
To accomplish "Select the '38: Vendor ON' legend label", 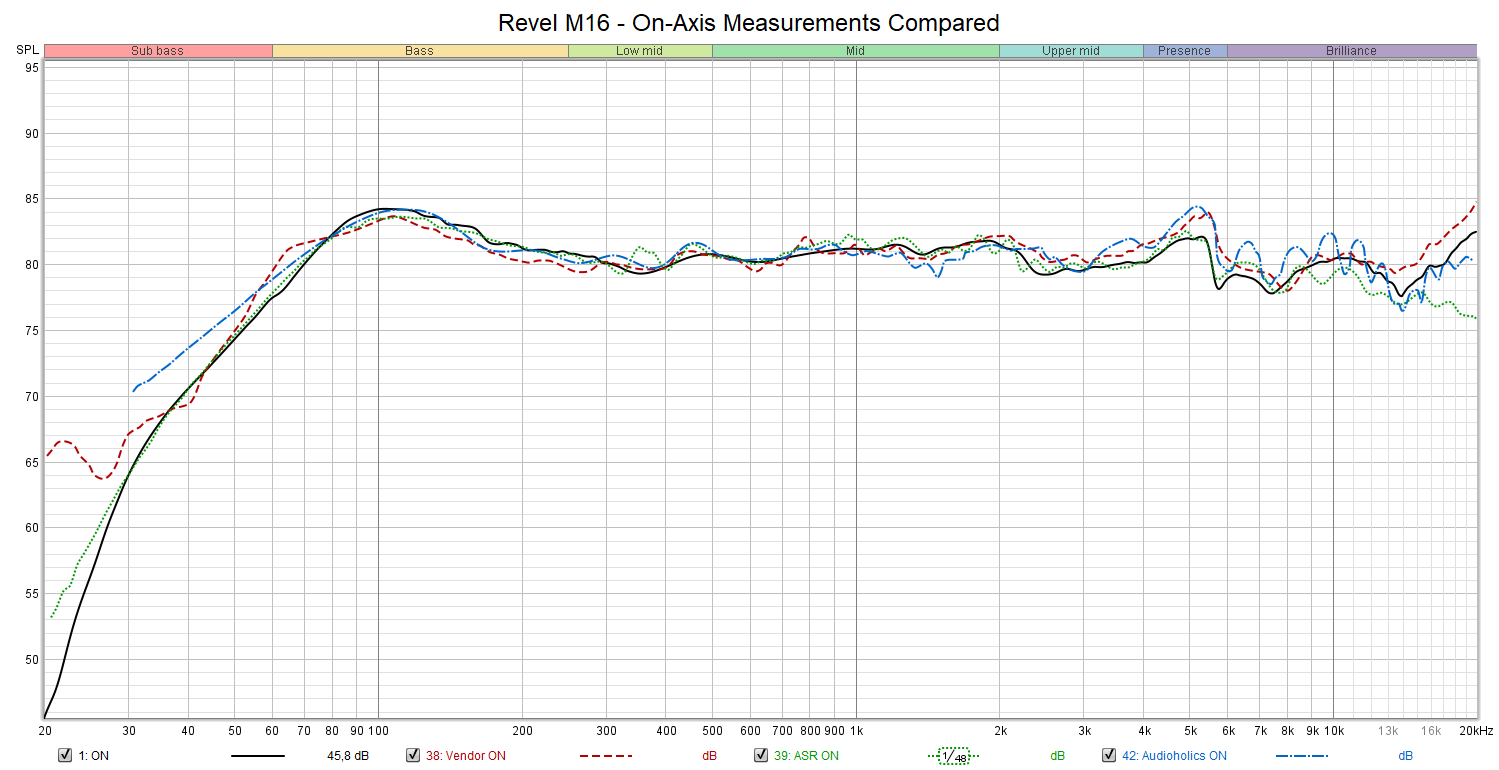I will 466,756.
